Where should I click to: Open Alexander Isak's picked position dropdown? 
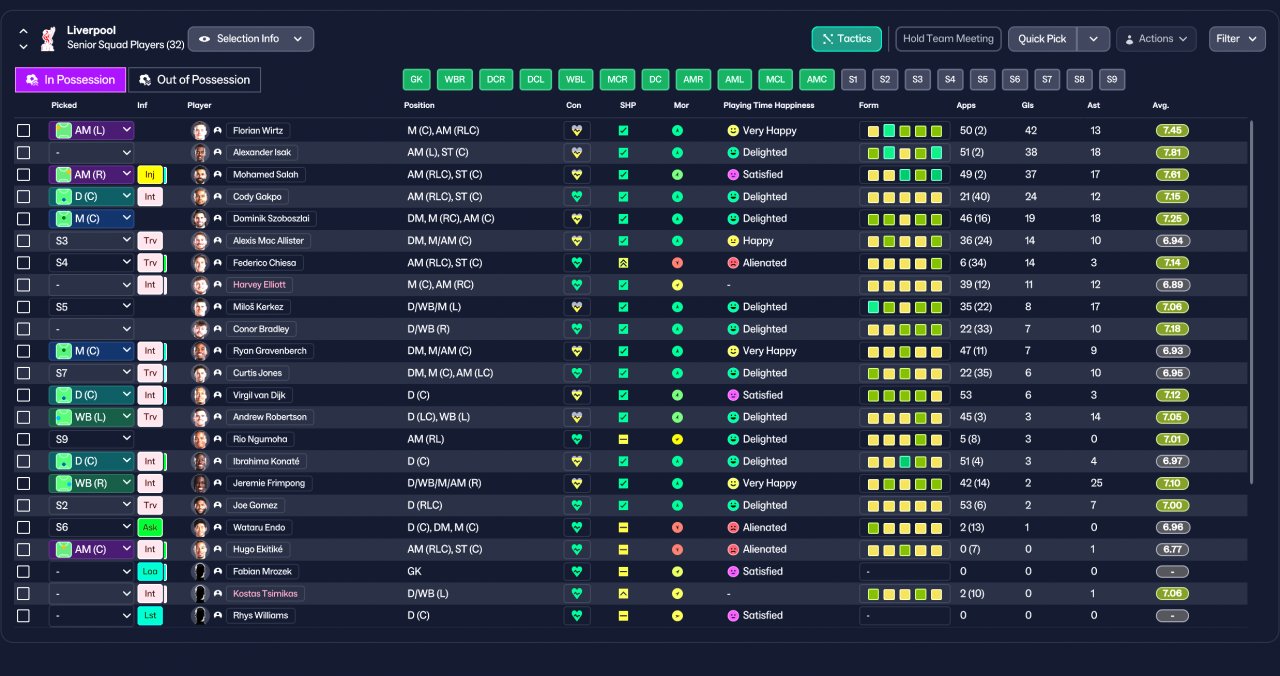92,153
